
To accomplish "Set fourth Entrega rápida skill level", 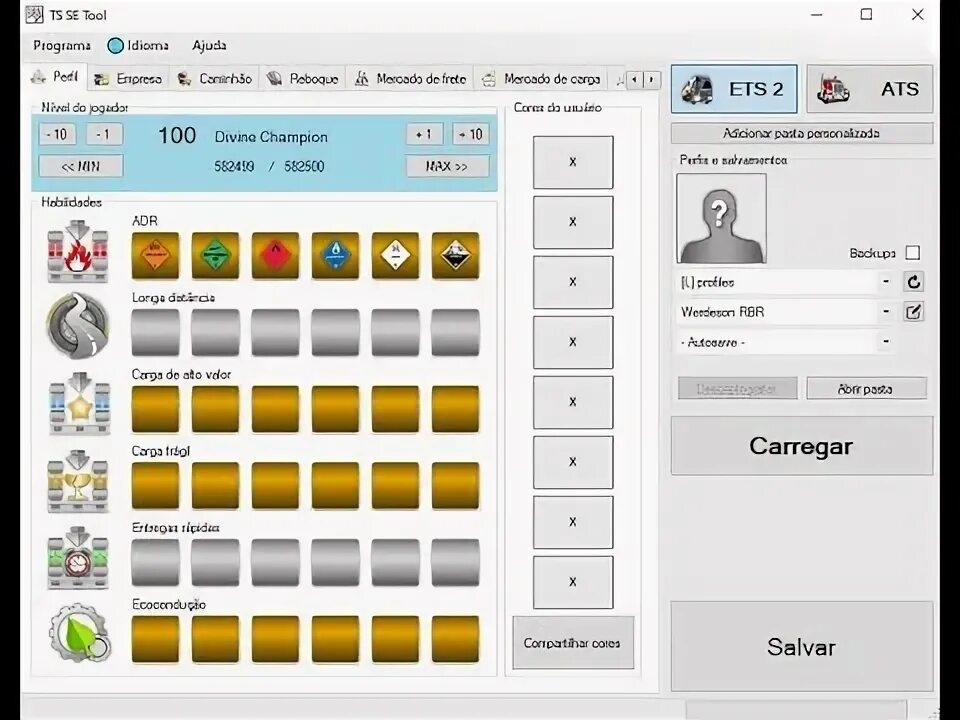I will [x=336, y=563].
